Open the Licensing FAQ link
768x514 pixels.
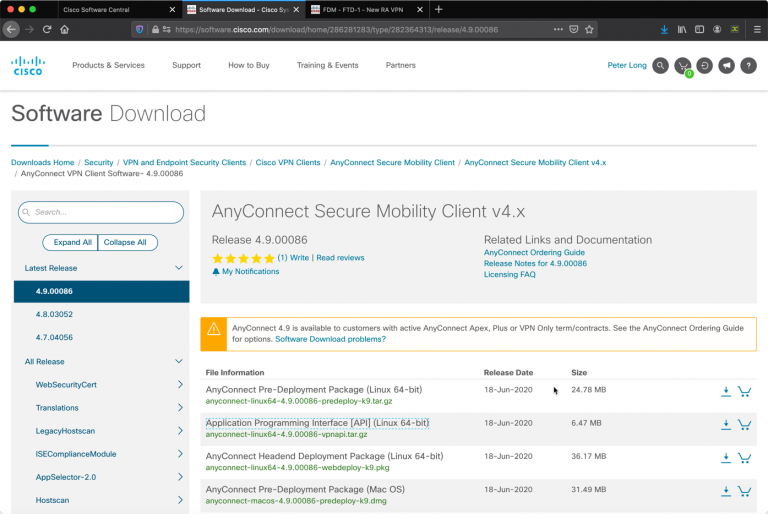point(510,274)
